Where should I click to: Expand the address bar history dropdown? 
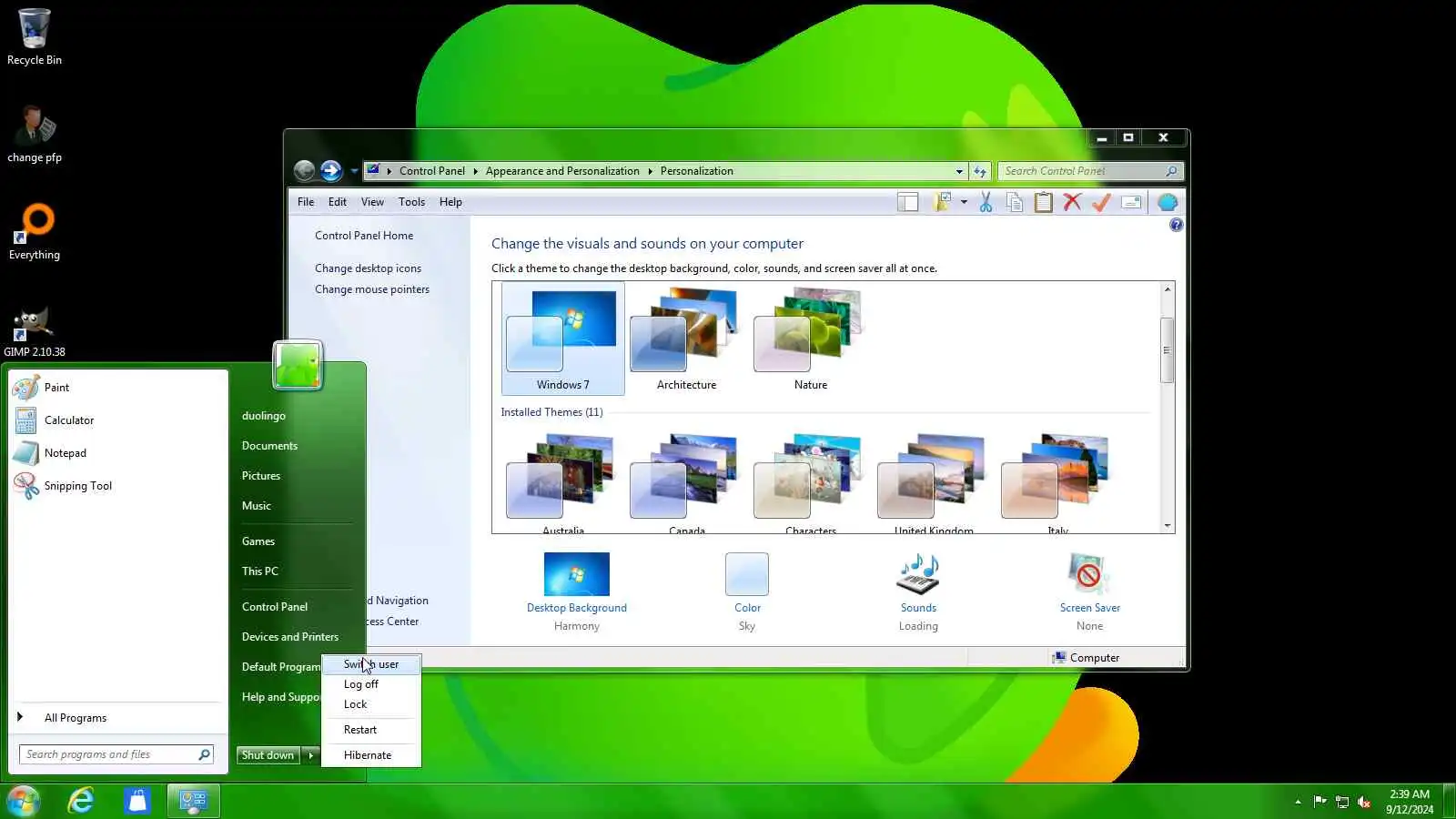(x=959, y=171)
